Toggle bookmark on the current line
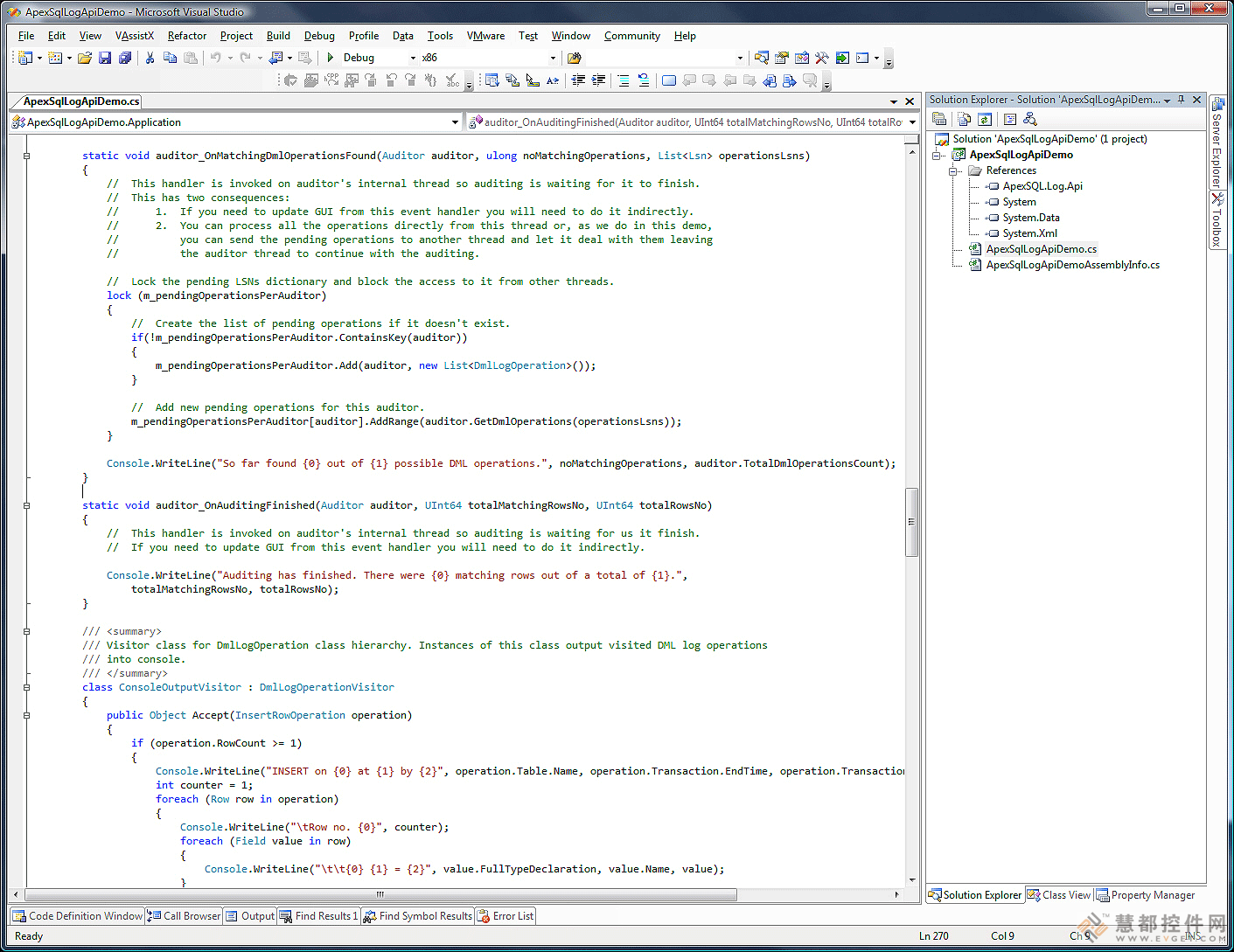 tap(669, 80)
